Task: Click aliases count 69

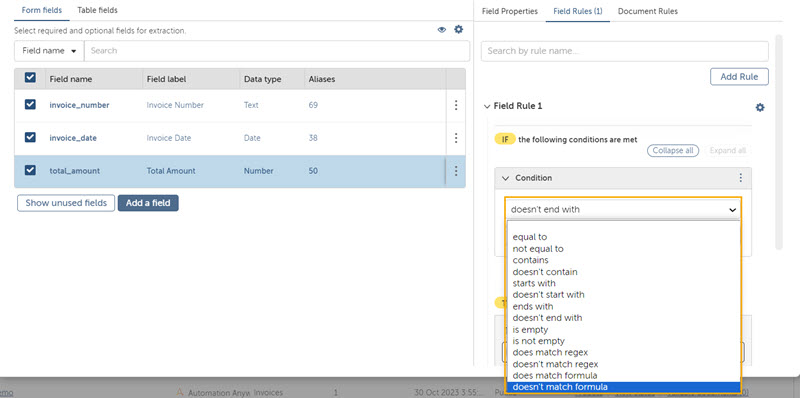Action: [x=313, y=105]
